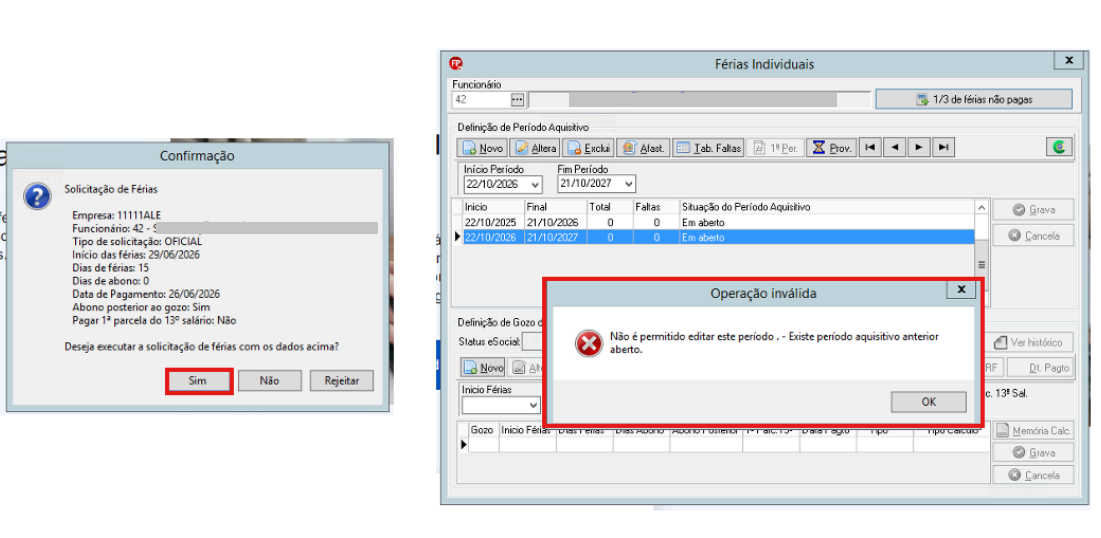The height and width of the screenshot is (538, 1101).
Task: Click the Prov. hourglass button
Action: tap(832, 148)
